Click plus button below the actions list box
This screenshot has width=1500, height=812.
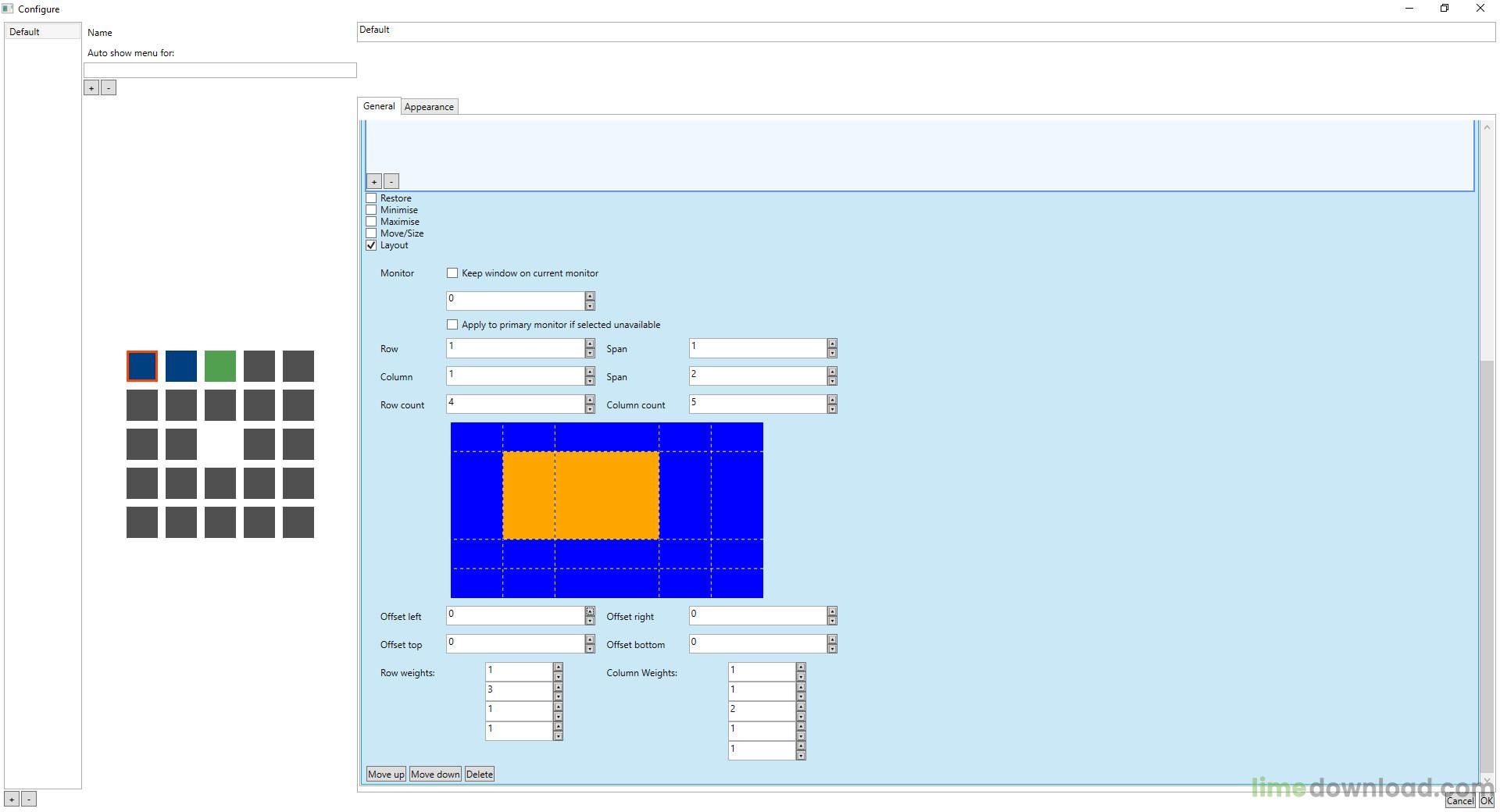pos(374,182)
